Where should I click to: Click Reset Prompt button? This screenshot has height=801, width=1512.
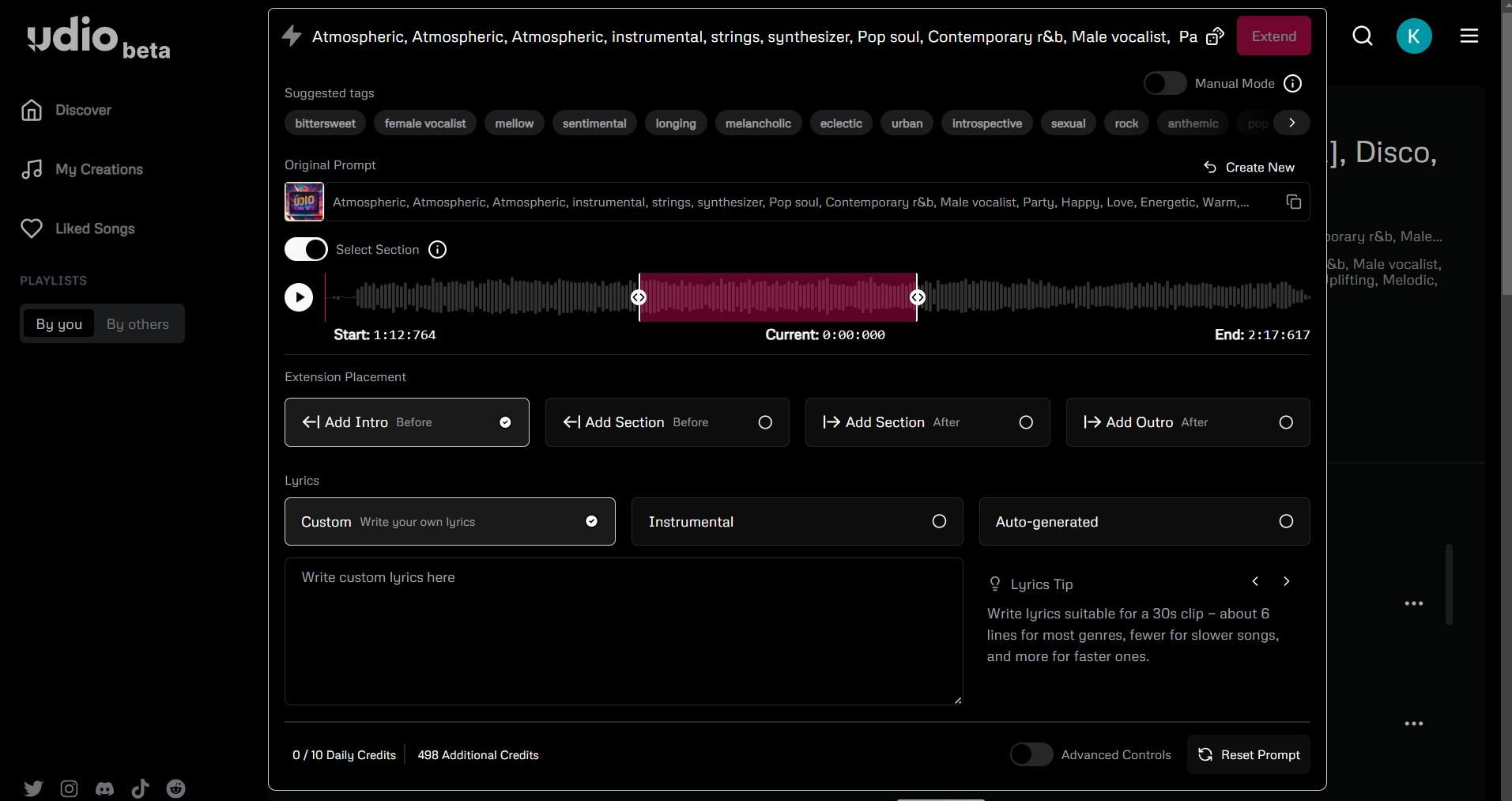tap(1249, 754)
